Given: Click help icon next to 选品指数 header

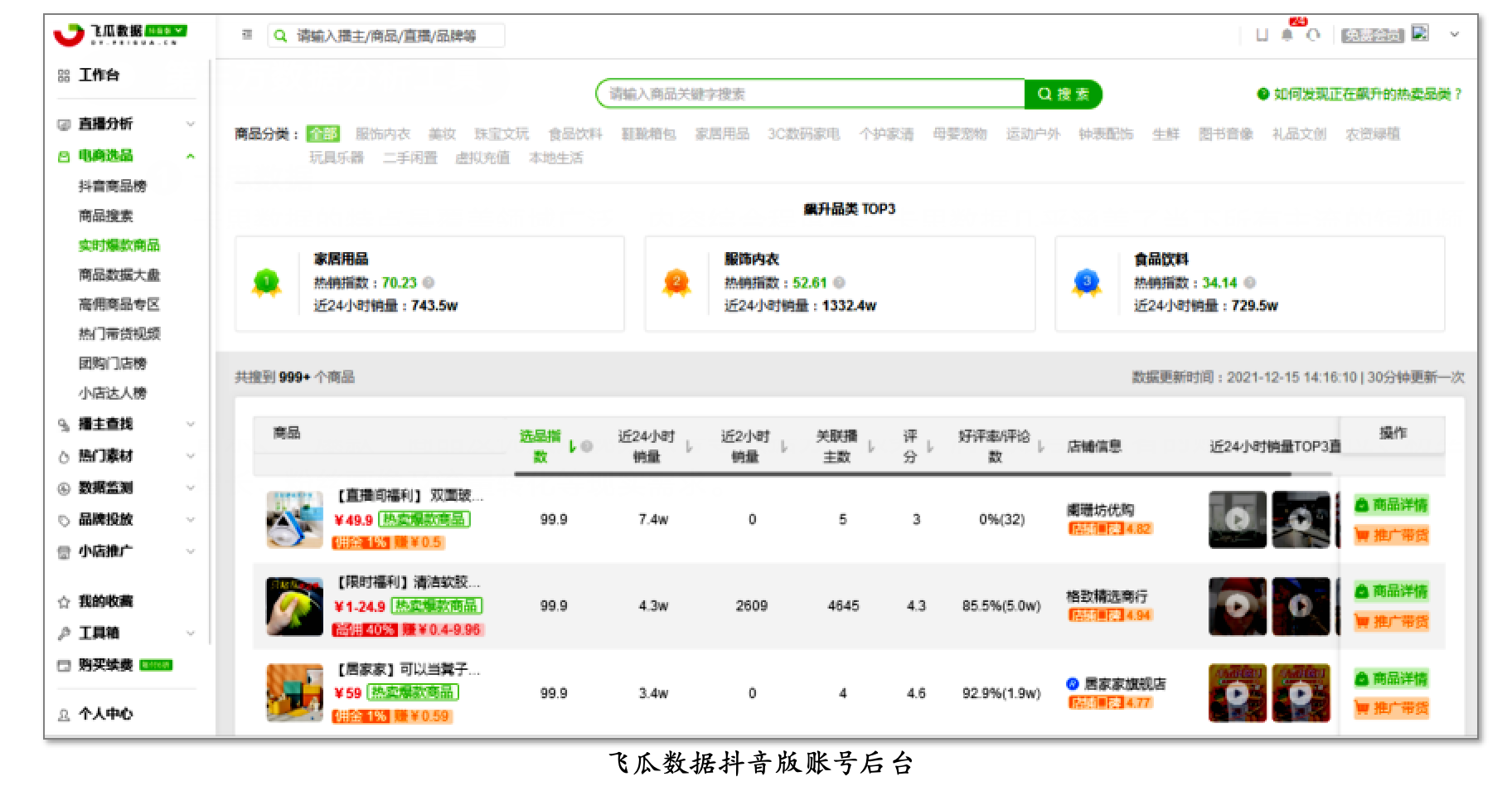Looking at the screenshot, I should (x=587, y=446).
